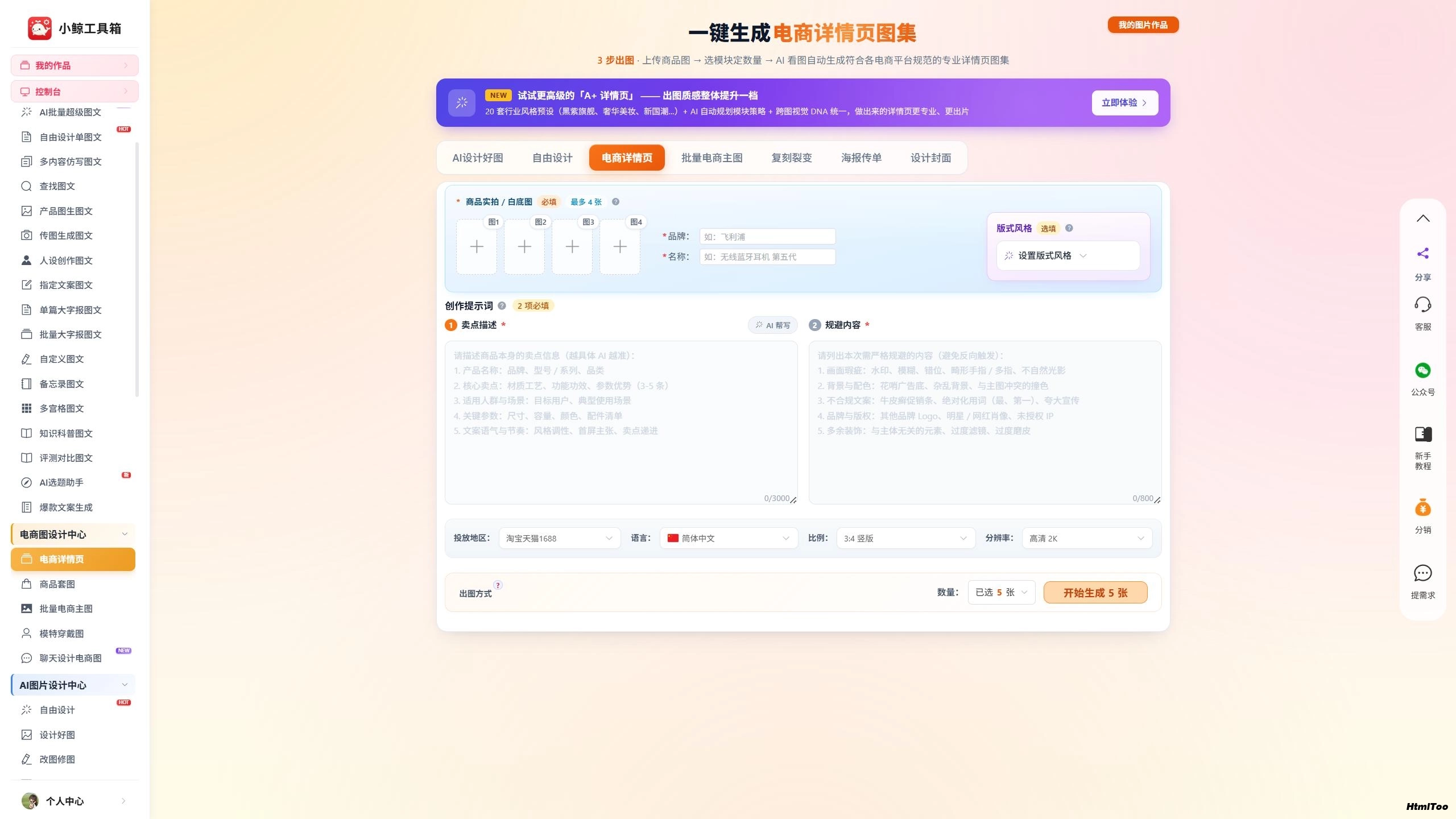Open the 数量 已选 5 张 dropdown
The height and width of the screenshot is (819, 1456).
coord(1001,593)
